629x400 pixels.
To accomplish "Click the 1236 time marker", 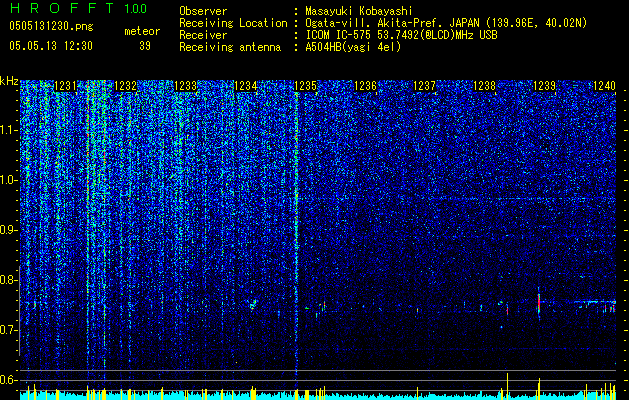I will [365, 86].
